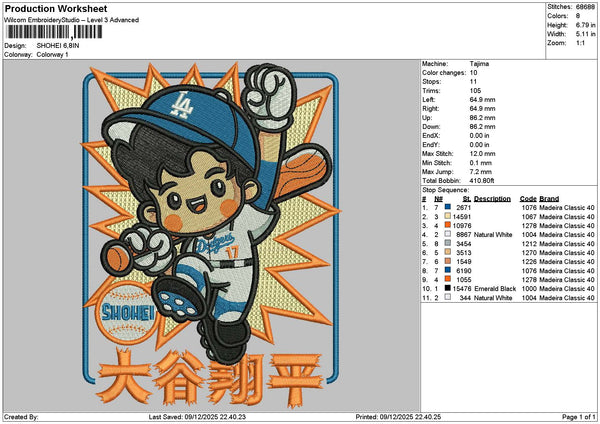Screen dimensions: 600x424
Task: Pick the tan swatch beside stitch count 3513
Action: tap(447, 252)
